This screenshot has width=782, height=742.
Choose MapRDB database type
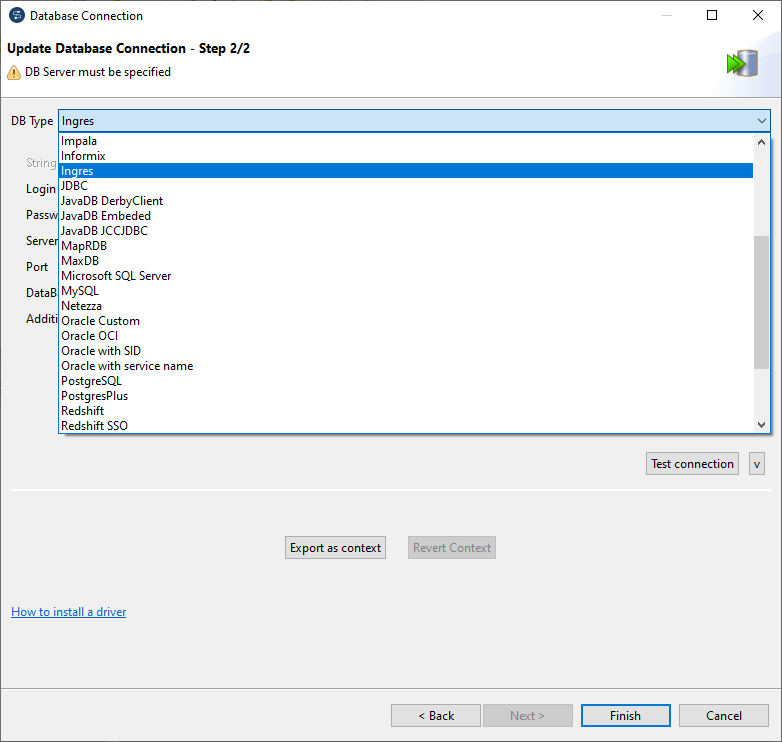pos(405,246)
